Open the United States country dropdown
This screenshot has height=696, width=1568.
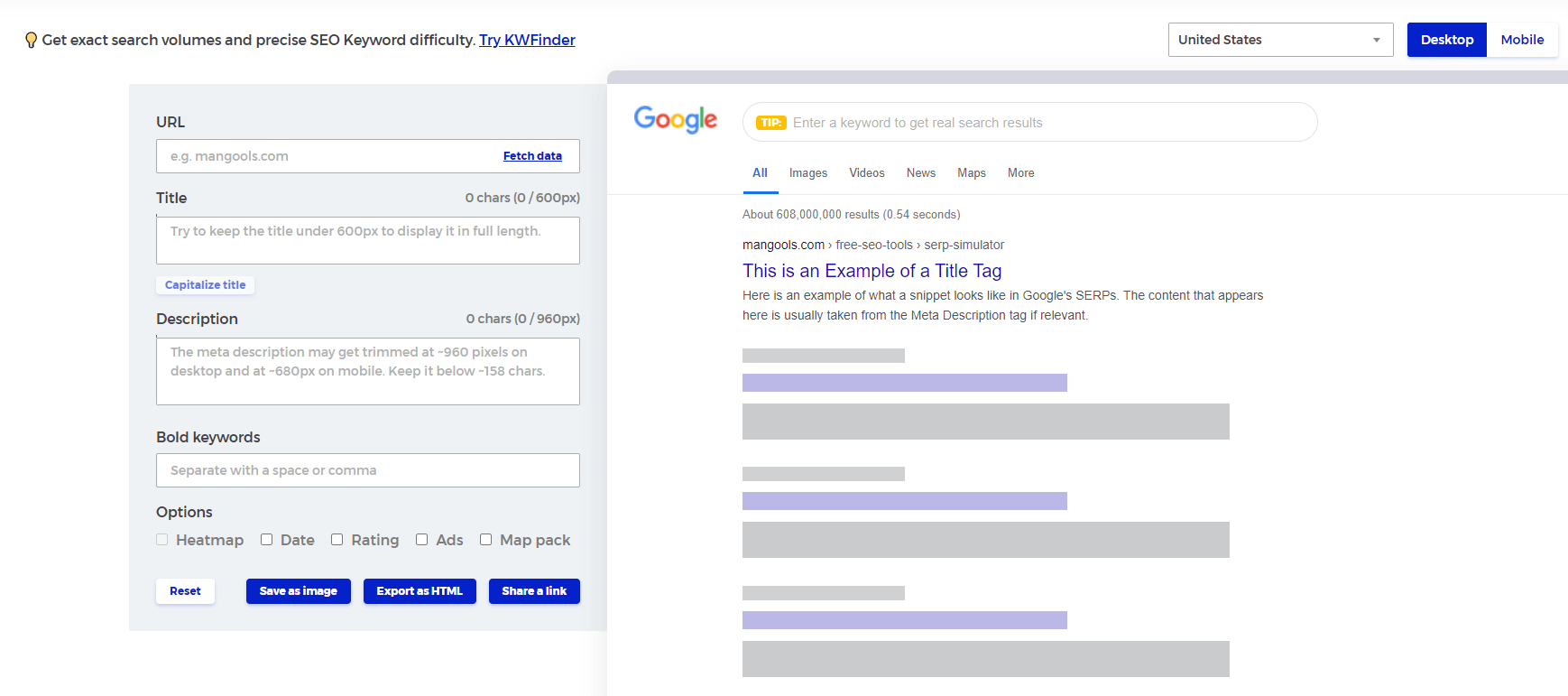coord(1281,40)
